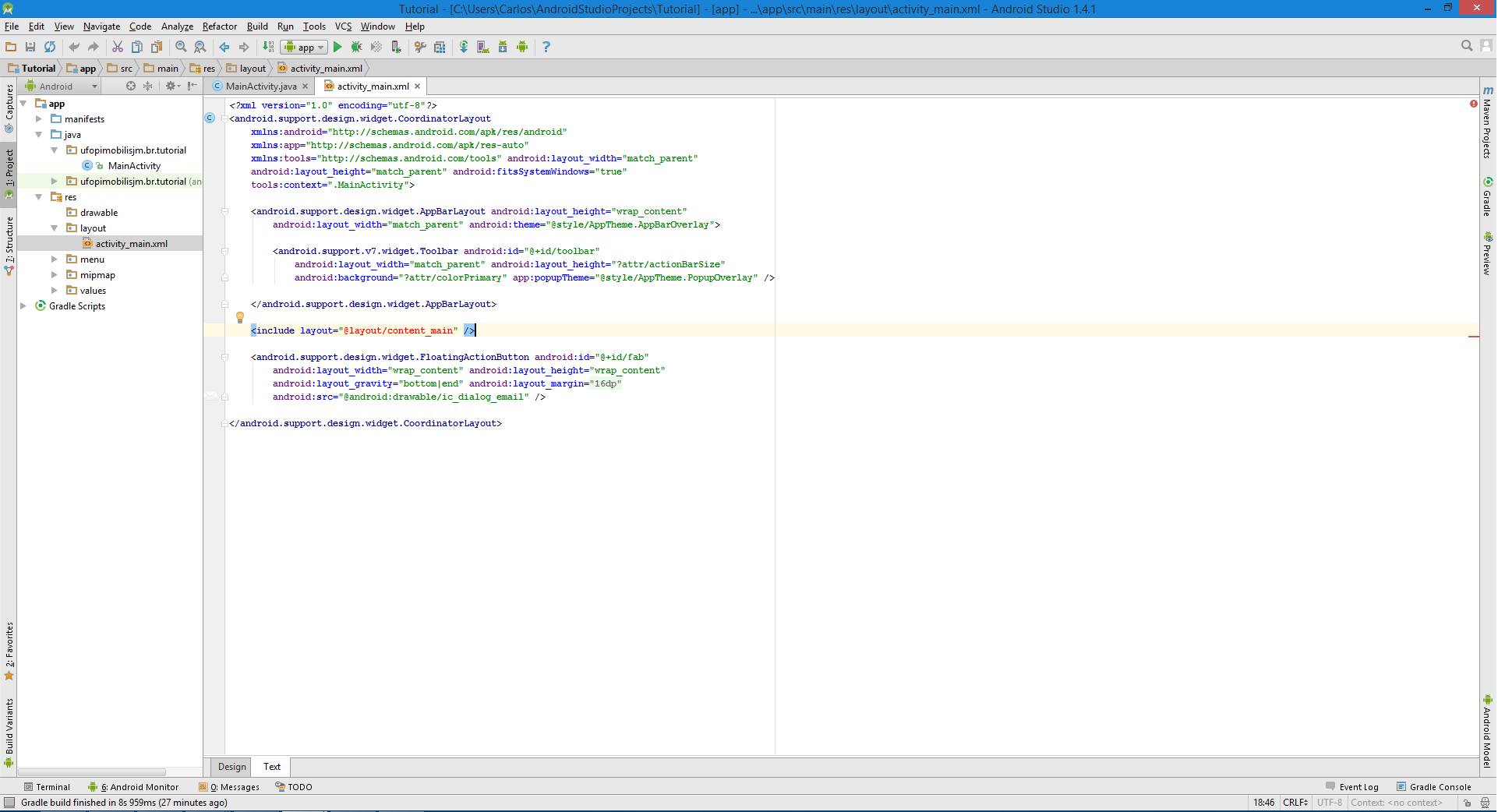
Task: Save all files with the floppy icon
Action: (x=30, y=47)
